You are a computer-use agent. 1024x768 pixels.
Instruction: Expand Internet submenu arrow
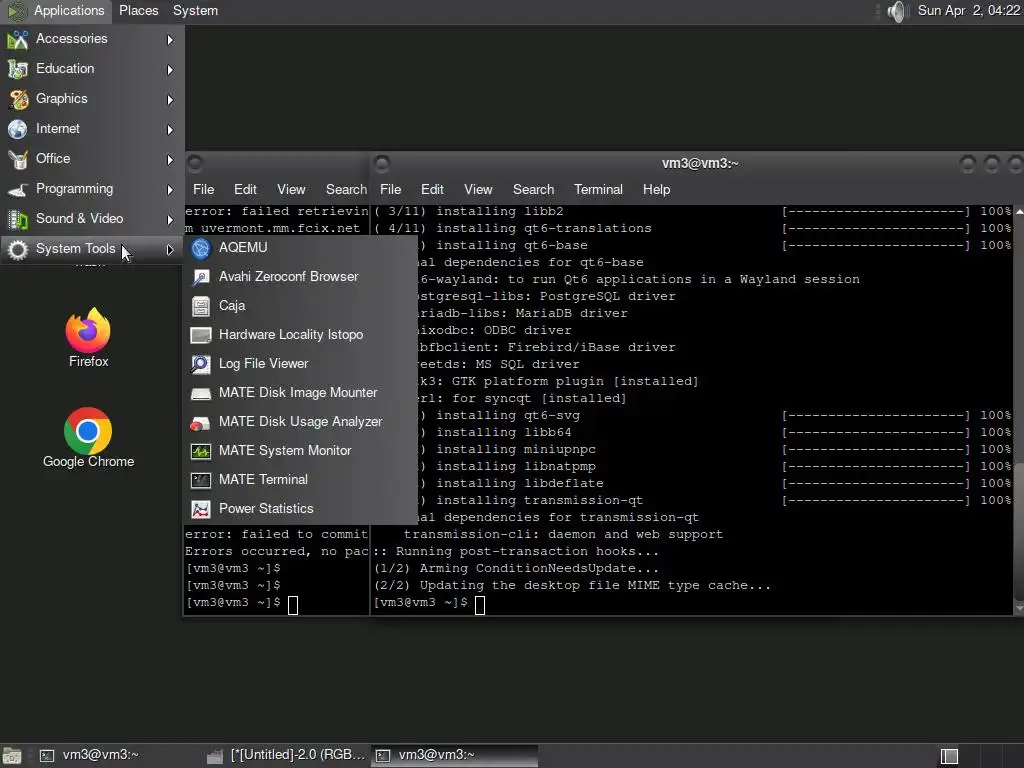point(170,130)
